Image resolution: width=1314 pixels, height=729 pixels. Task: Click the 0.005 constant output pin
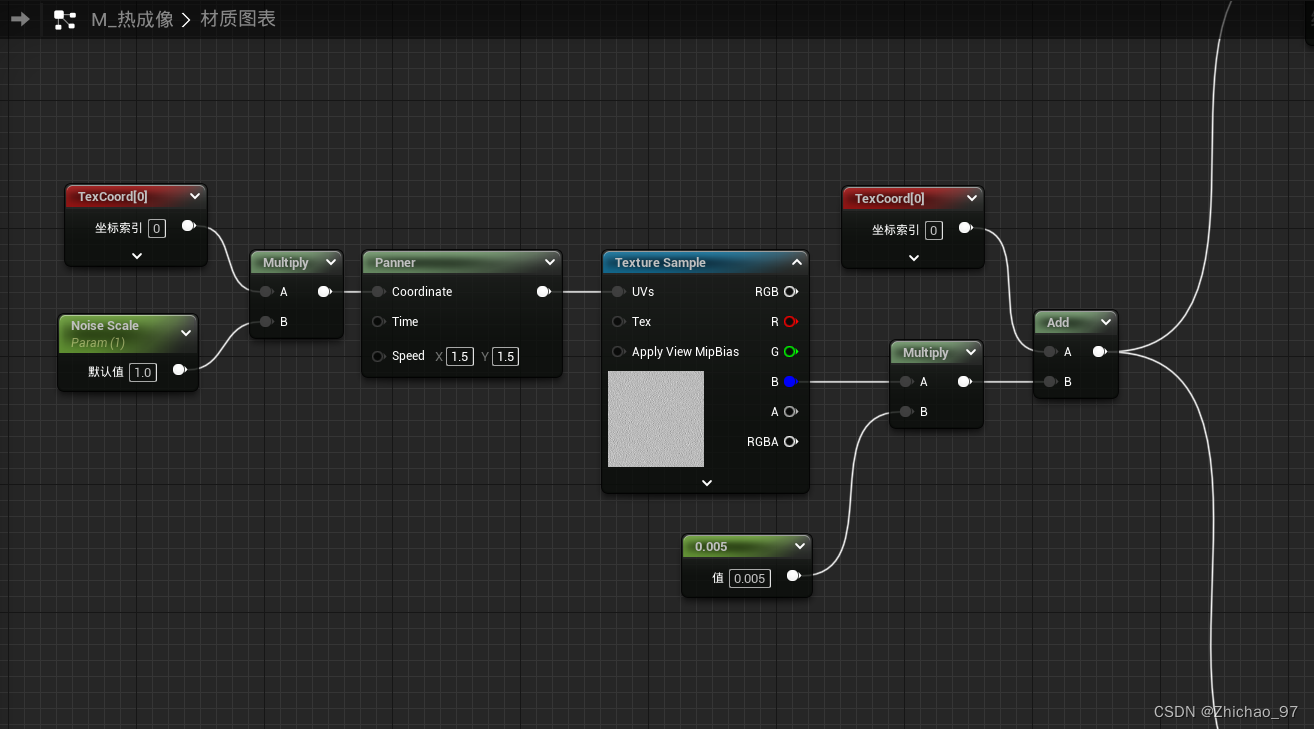pos(794,576)
